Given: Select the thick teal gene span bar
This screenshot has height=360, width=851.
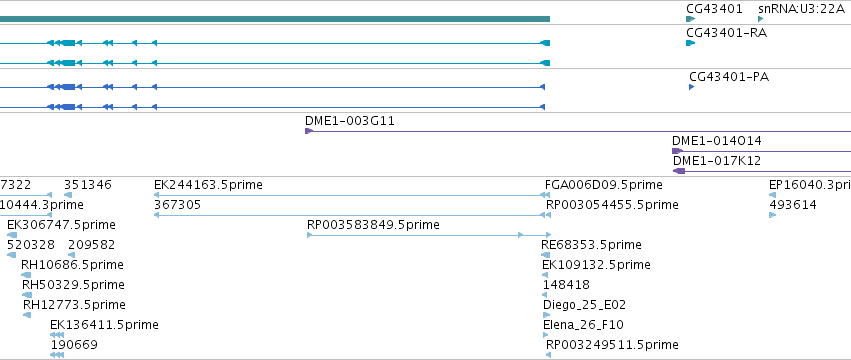Looking at the screenshot, I should [x=275, y=19].
